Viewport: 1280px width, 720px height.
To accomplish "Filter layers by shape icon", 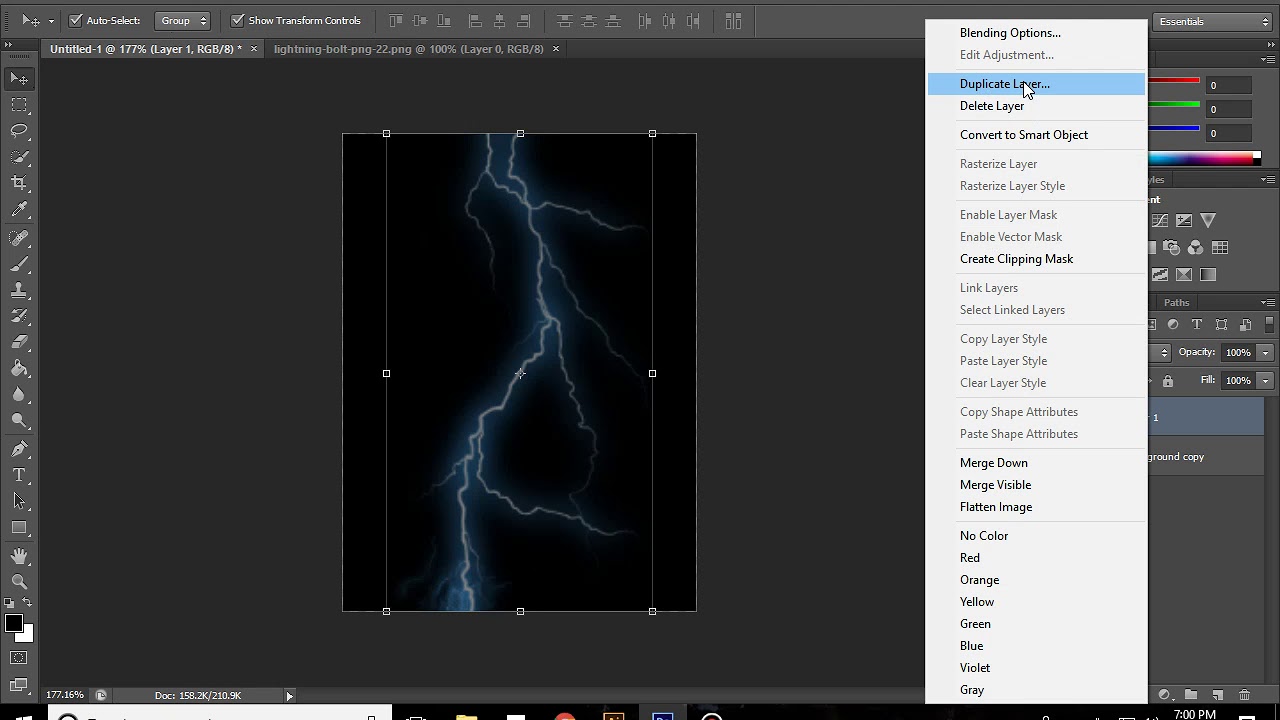I will coord(1221,325).
